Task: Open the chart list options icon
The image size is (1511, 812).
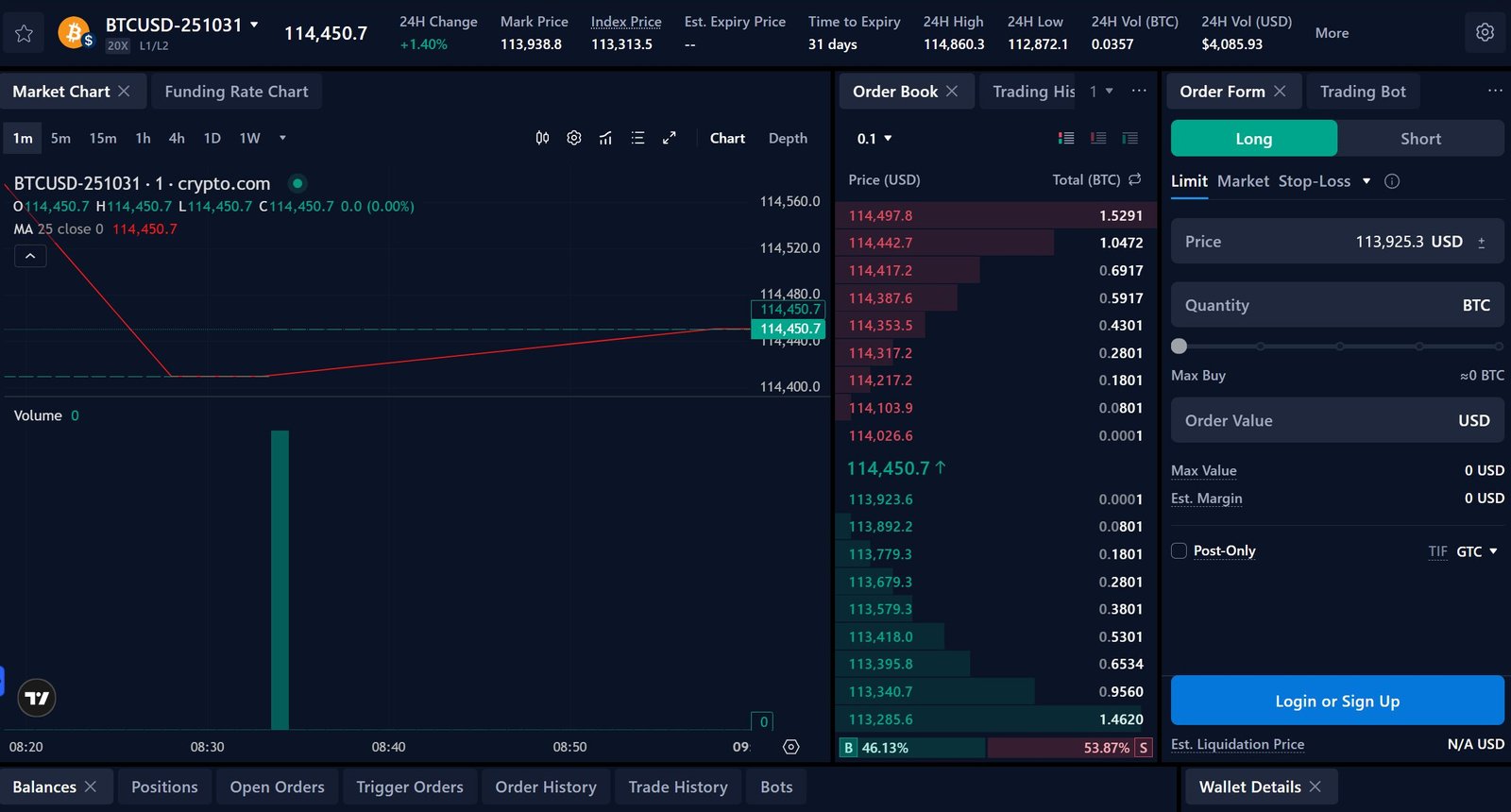Action: [637, 138]
